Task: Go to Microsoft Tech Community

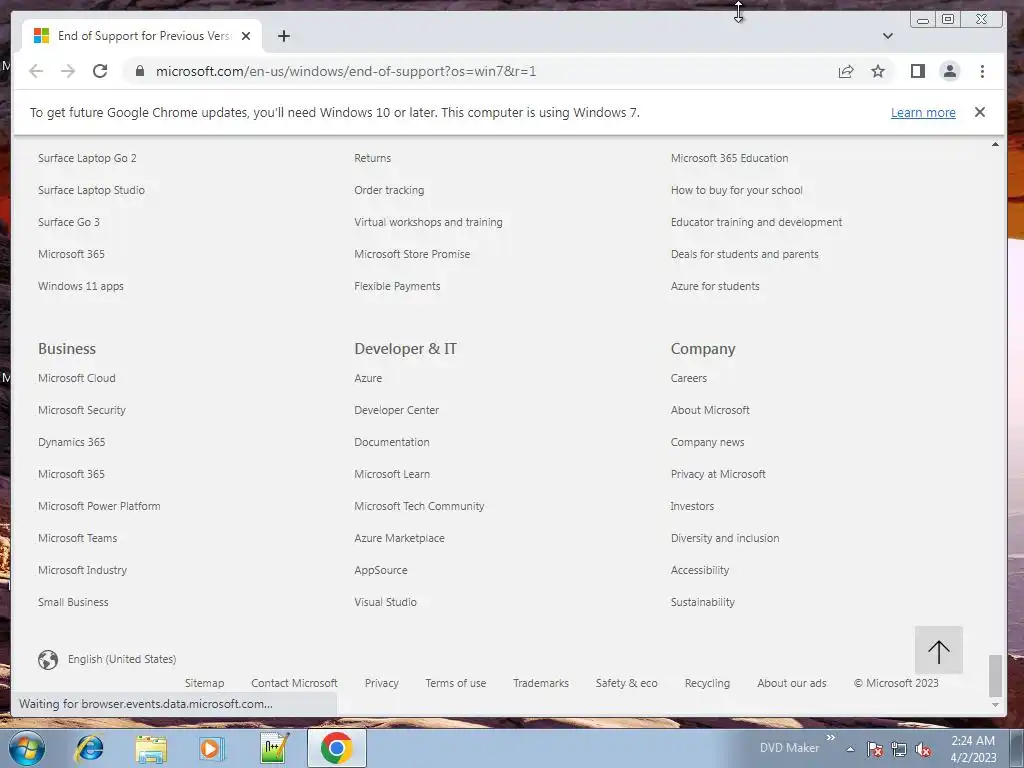Action: click(419, 506)
